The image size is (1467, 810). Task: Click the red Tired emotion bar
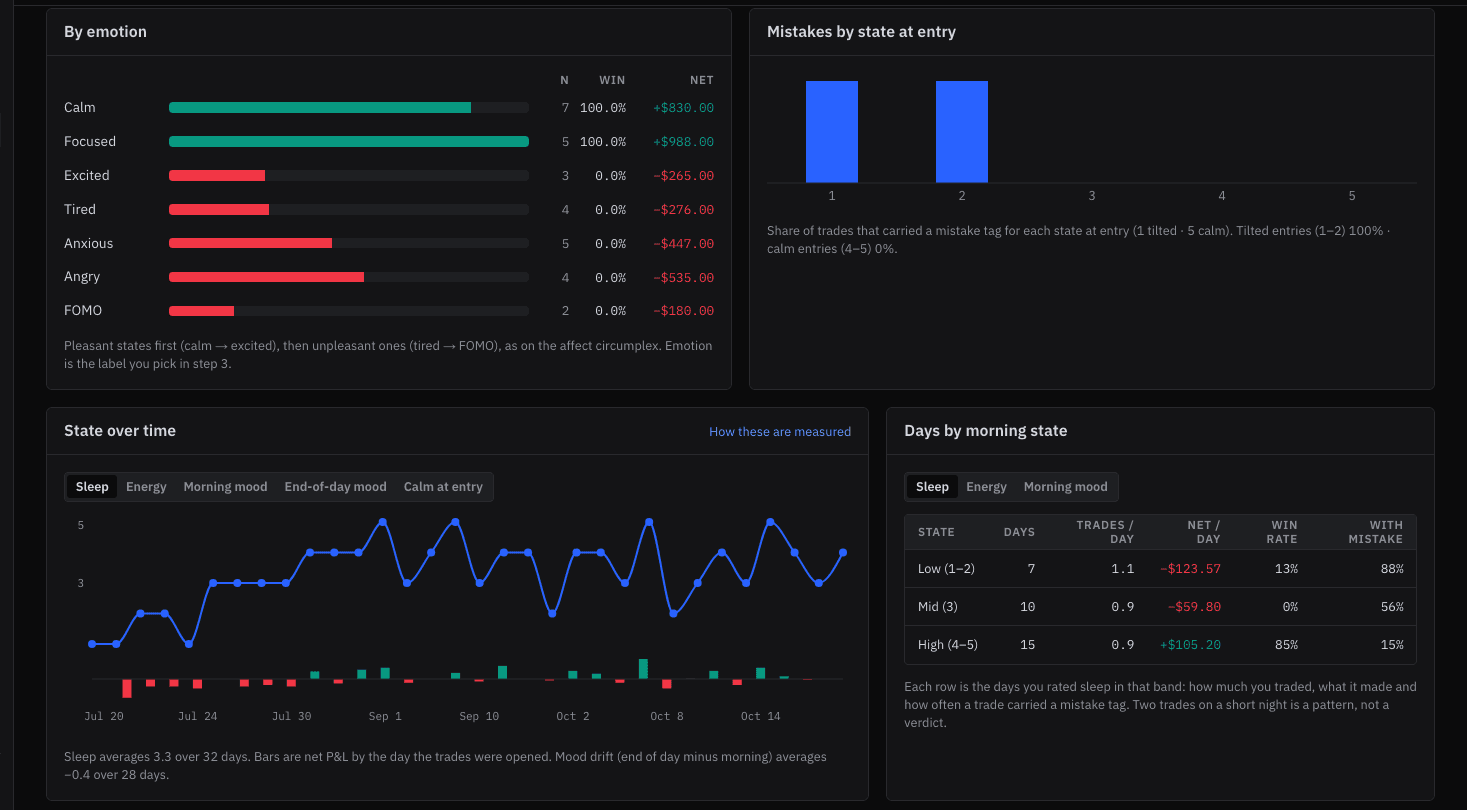[x=219, y=210]
